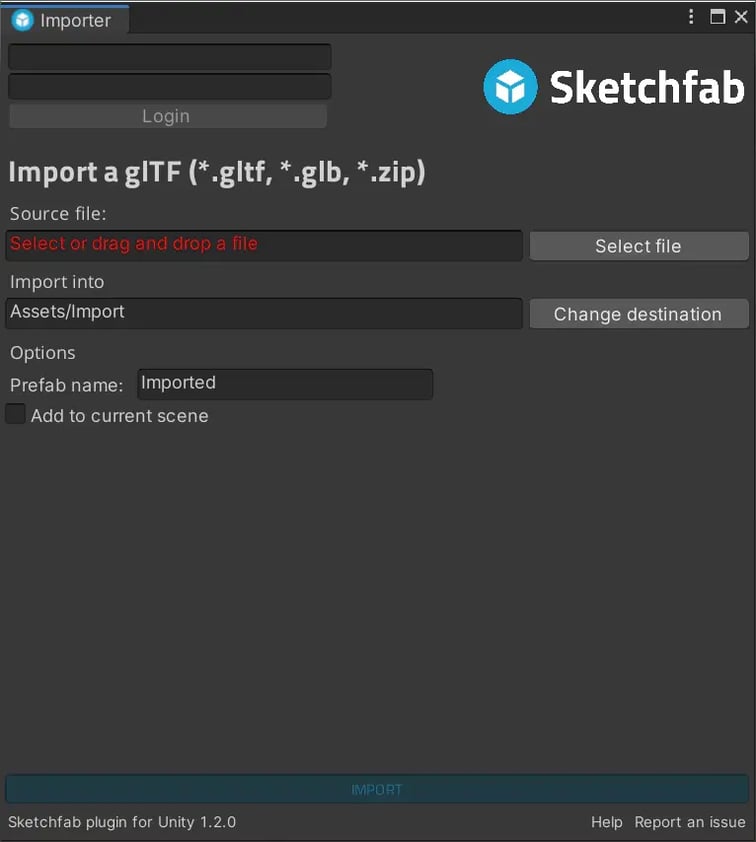756x842 pixels.
Task: Click the Sketchfab plugin version text
Action: 122,821
